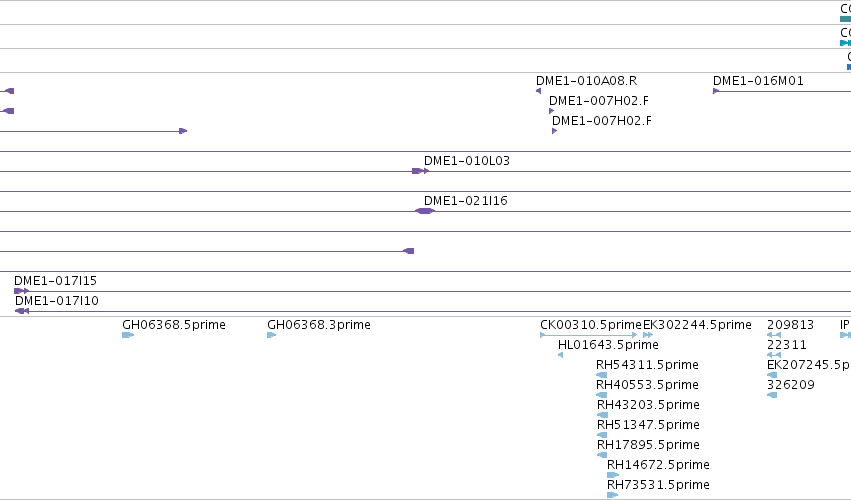Screen dimensions: 851x500
Task: Click the RH73531.5prime EST label
Action: point(658,485)
